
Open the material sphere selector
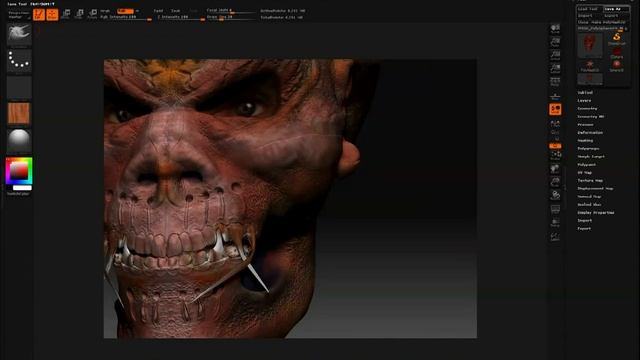[19, 140]
